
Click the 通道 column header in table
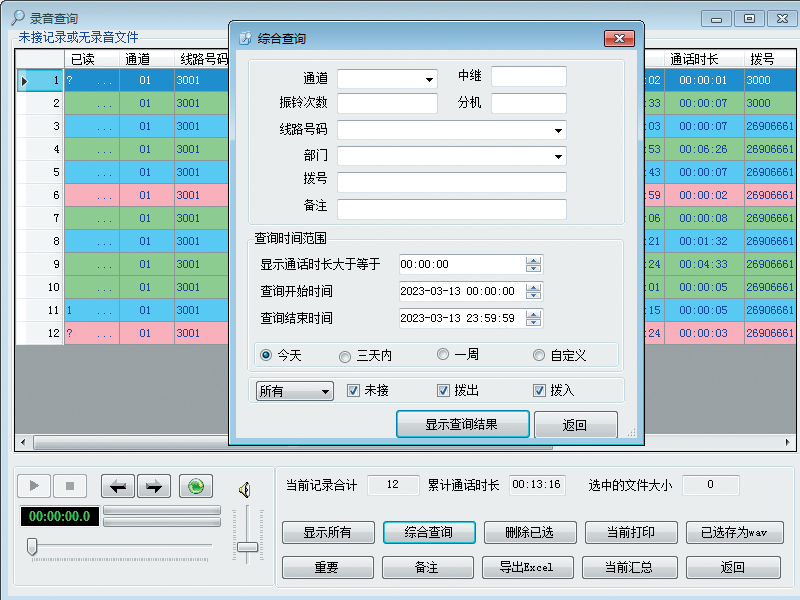click(x=147, y=59)
